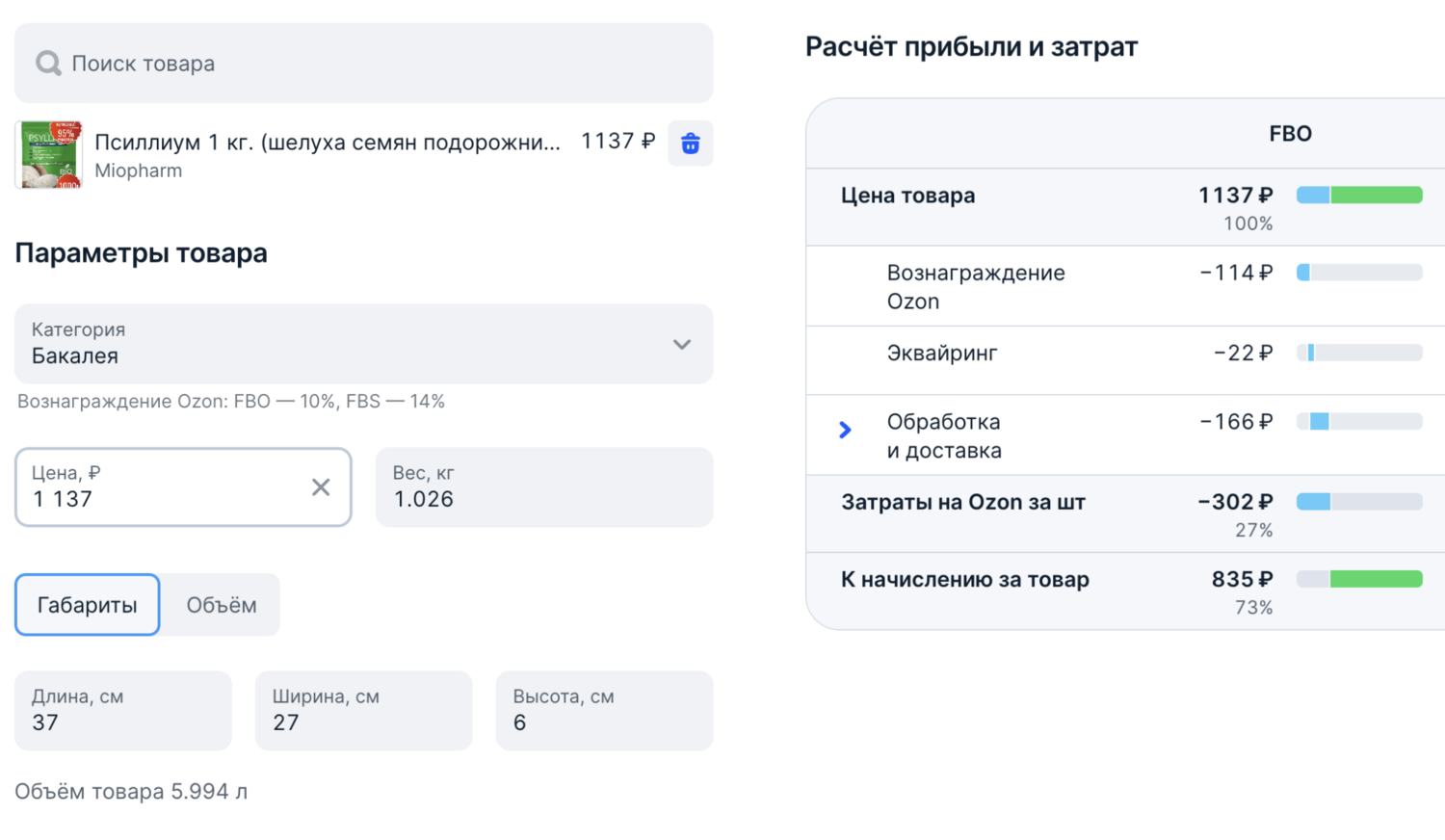Screen dimensions: 1445x840
Task: Click the Затраты на Ozon bar
Action: tap(1359, 502)
